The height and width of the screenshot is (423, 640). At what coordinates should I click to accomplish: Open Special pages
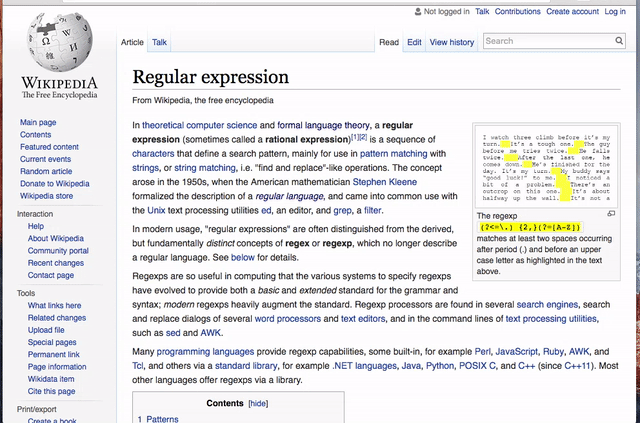(52, 342)
